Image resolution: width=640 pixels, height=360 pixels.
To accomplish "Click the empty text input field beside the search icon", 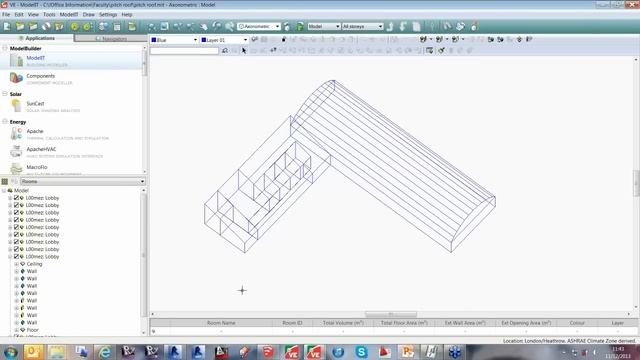I will pyautogui.click(x=184, y=51).
